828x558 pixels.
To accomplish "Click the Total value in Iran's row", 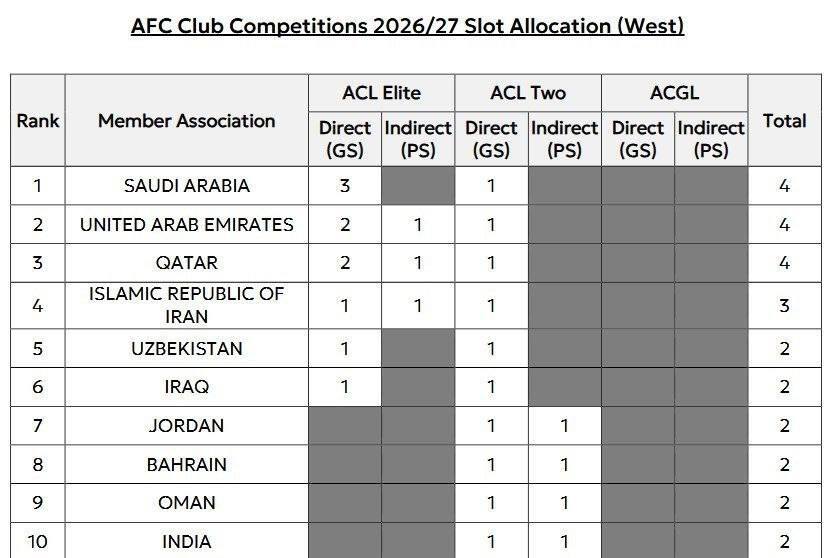I will tap(784, 305).
